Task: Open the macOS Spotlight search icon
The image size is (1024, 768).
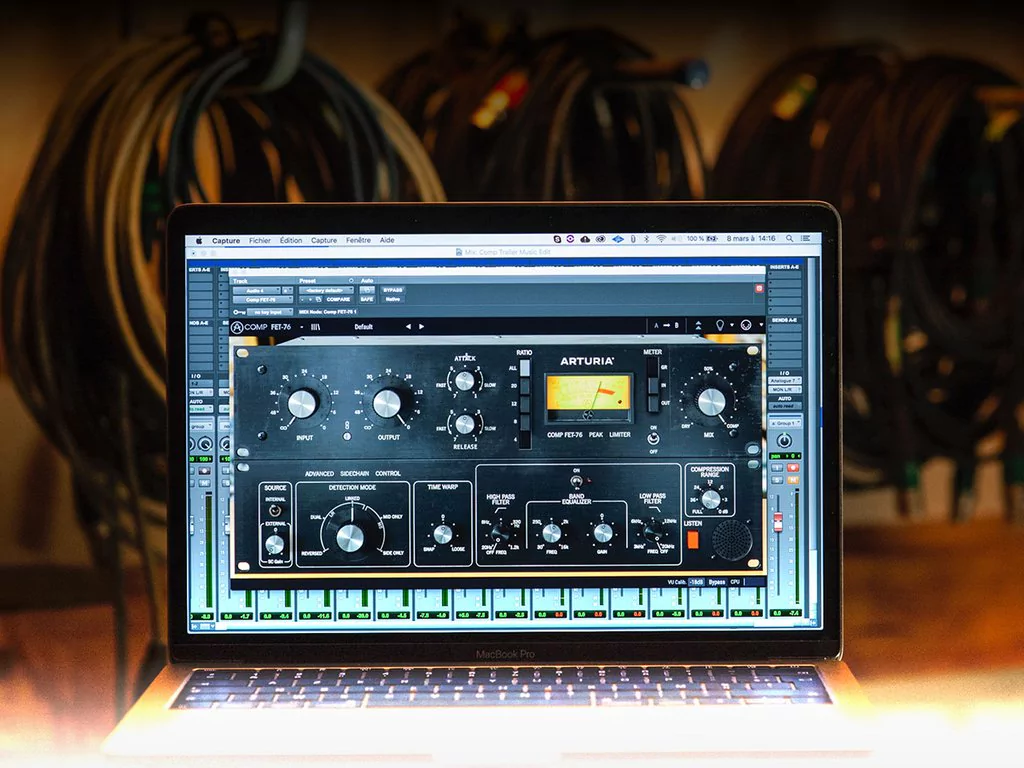Action: pos(790,240)
